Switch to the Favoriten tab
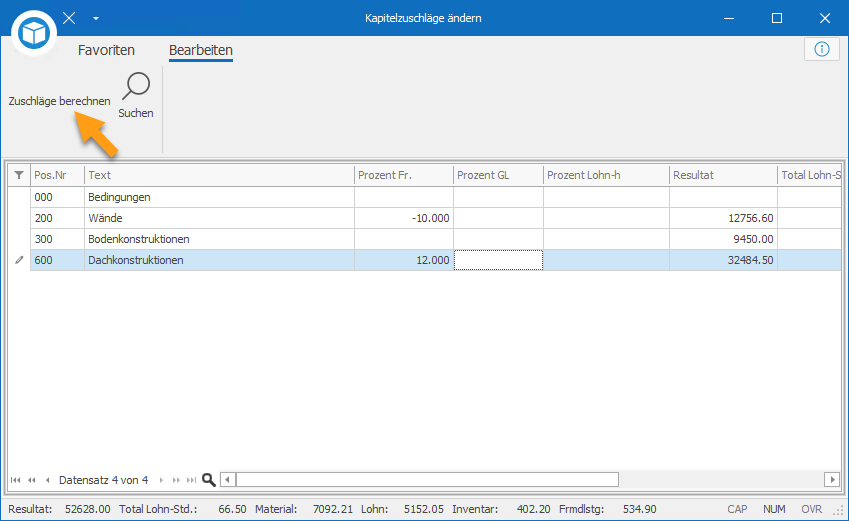Screen dimensions: 849x521 coord(106,50)
